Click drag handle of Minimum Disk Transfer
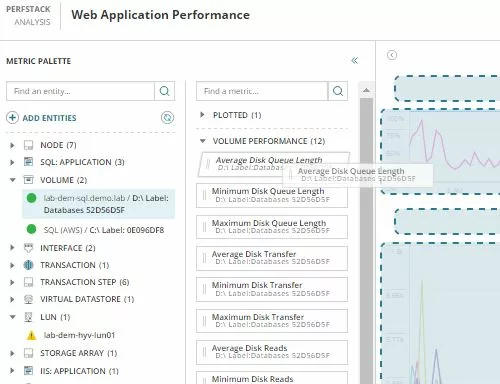 204,289
